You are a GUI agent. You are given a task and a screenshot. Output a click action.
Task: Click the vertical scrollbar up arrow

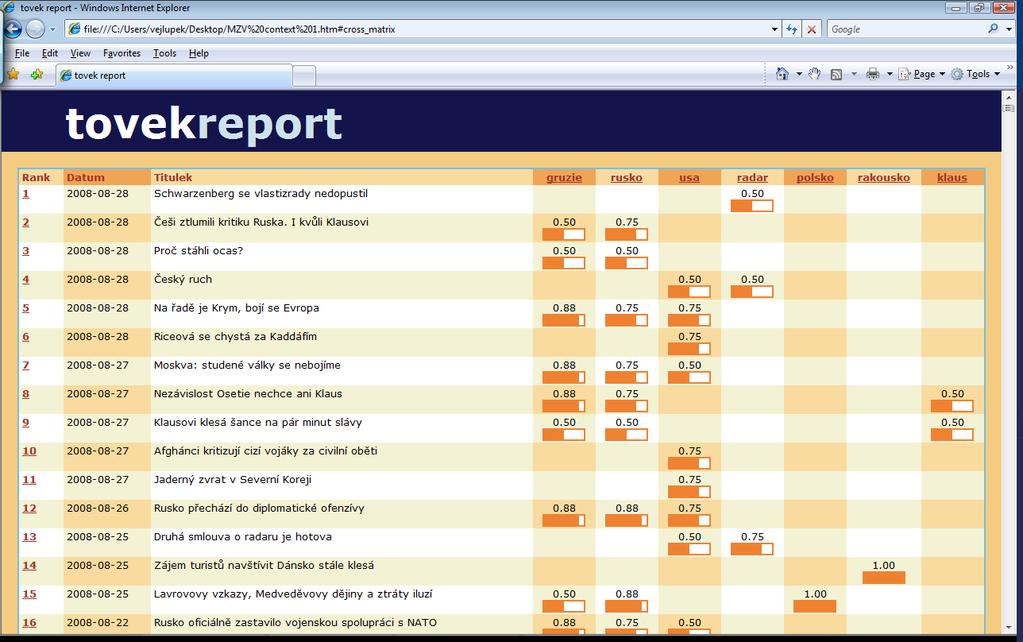pos(1009,97)
